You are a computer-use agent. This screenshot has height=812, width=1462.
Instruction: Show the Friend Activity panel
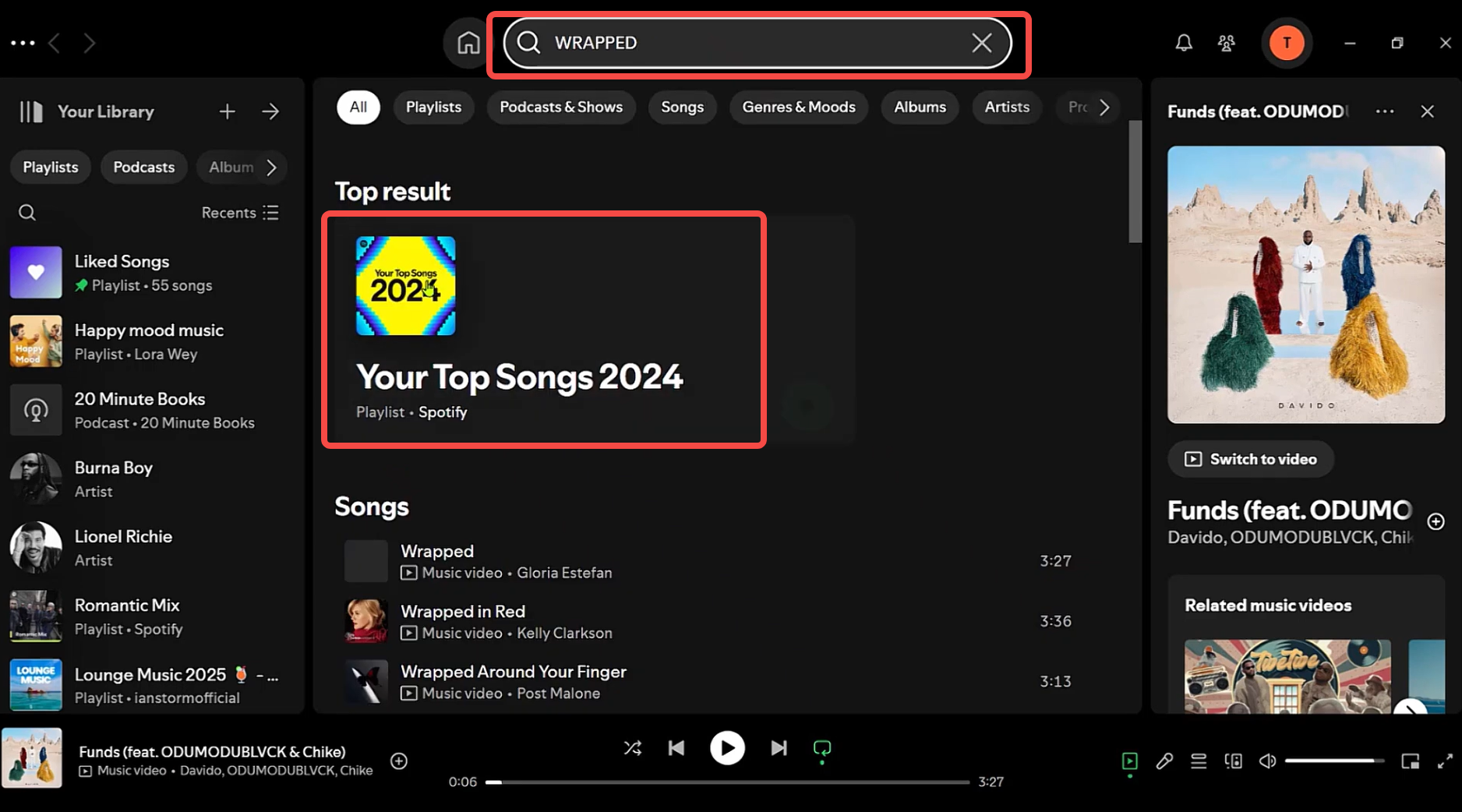[x=1226, y=43]
